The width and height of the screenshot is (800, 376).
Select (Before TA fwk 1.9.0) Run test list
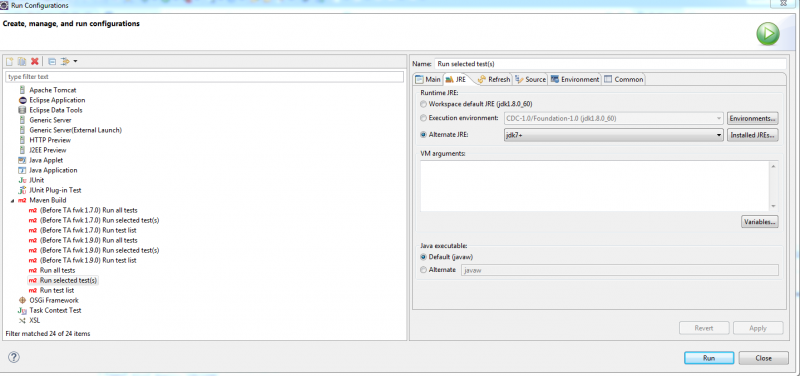(x=88, y=260)
